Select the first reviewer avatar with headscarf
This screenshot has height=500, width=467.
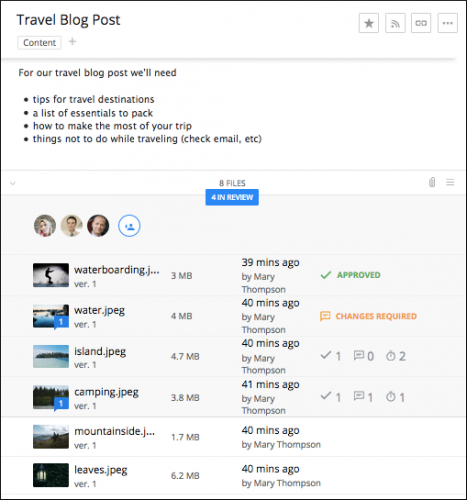tap(45, 226)
